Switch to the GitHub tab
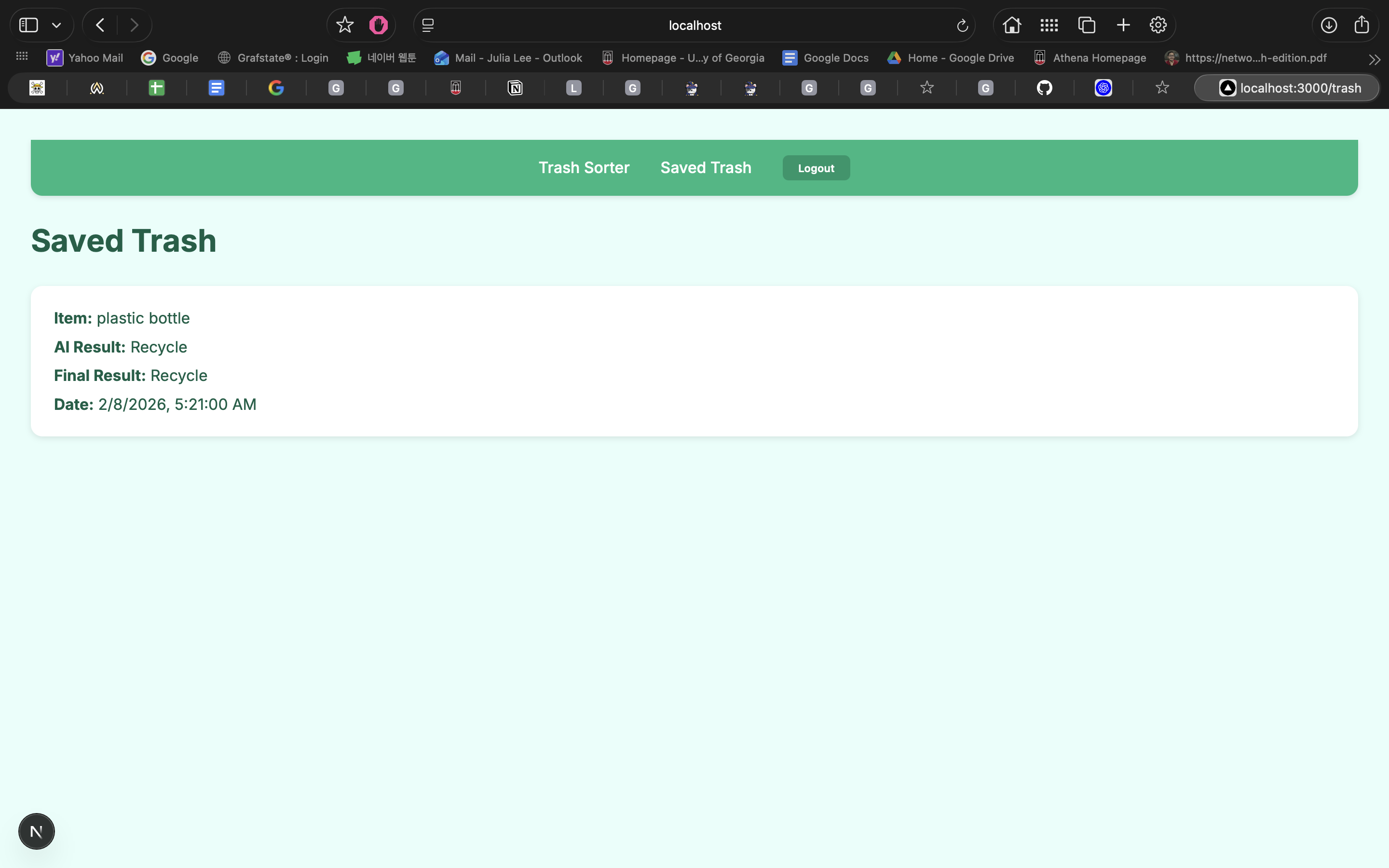1389x868 pixels. [1044, 88]
